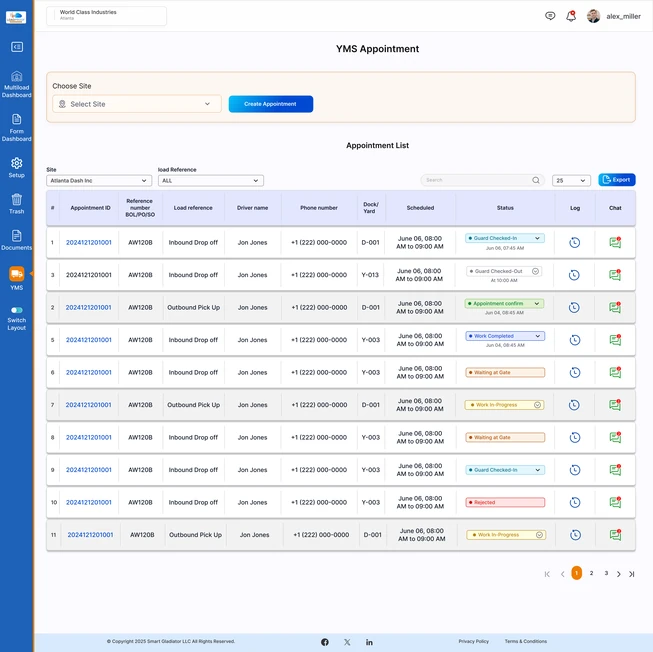Viewport: 653px width, 652px height.
Task: Click the Export button
Action: (617, 180)
